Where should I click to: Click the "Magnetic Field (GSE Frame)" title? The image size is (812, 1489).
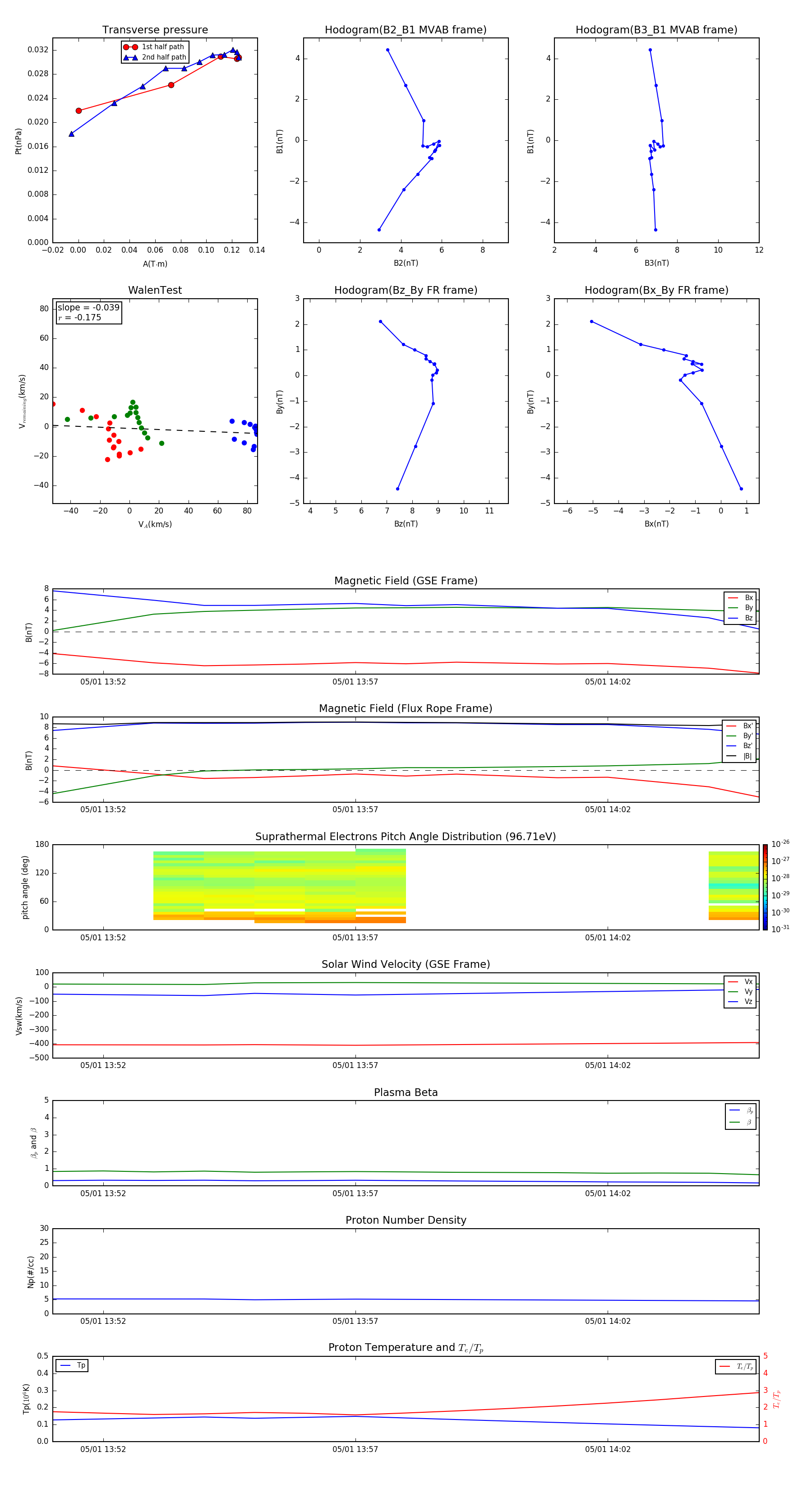point(406,581)
